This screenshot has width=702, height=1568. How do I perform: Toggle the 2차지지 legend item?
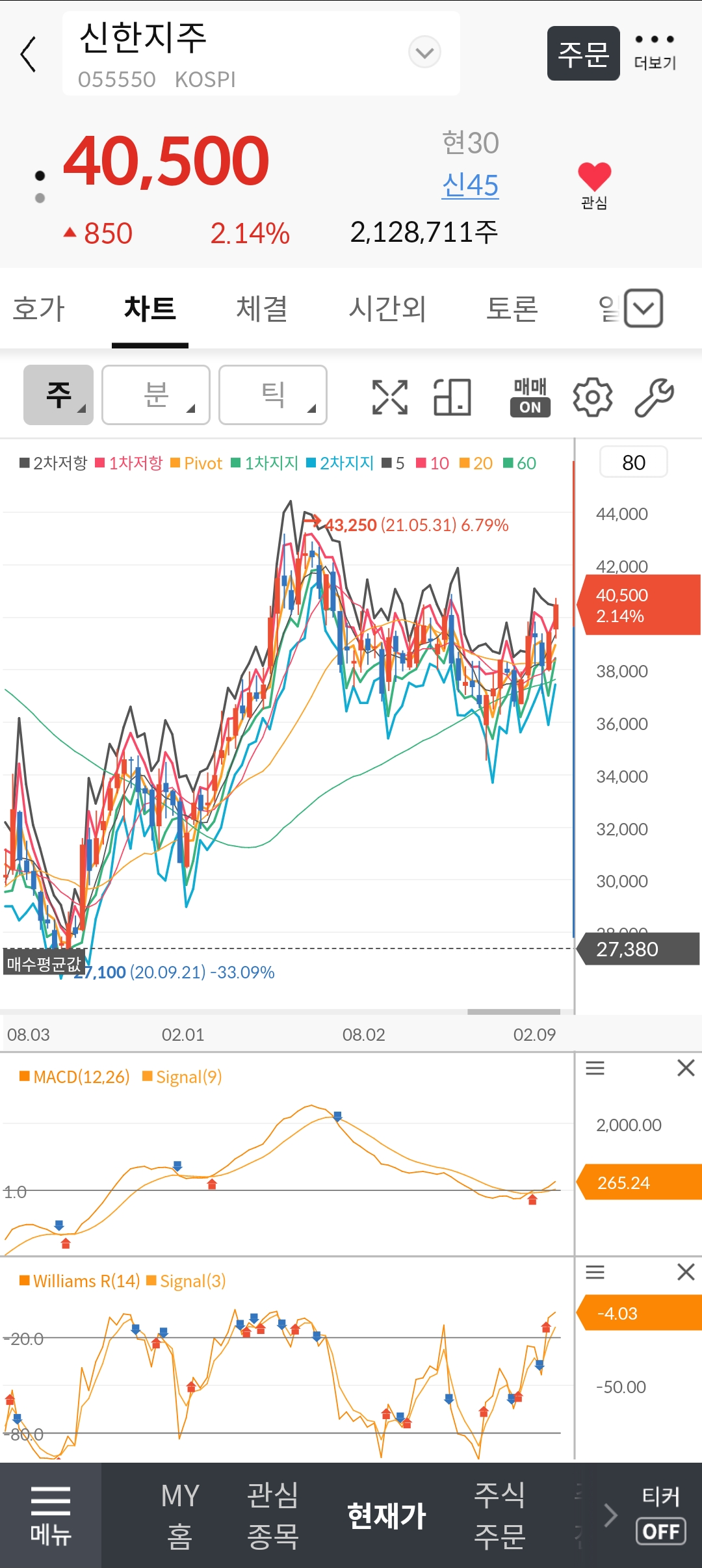(x=340, y=463)
